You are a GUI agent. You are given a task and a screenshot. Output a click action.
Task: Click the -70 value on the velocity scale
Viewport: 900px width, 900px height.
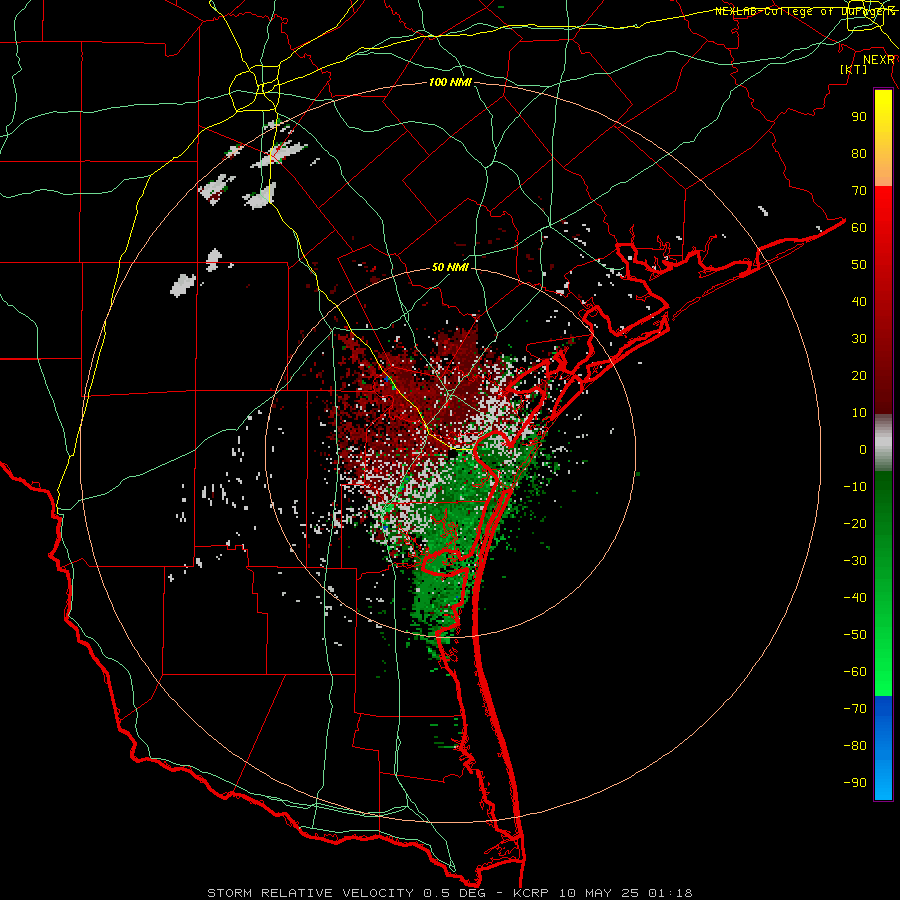pos(855,709)
